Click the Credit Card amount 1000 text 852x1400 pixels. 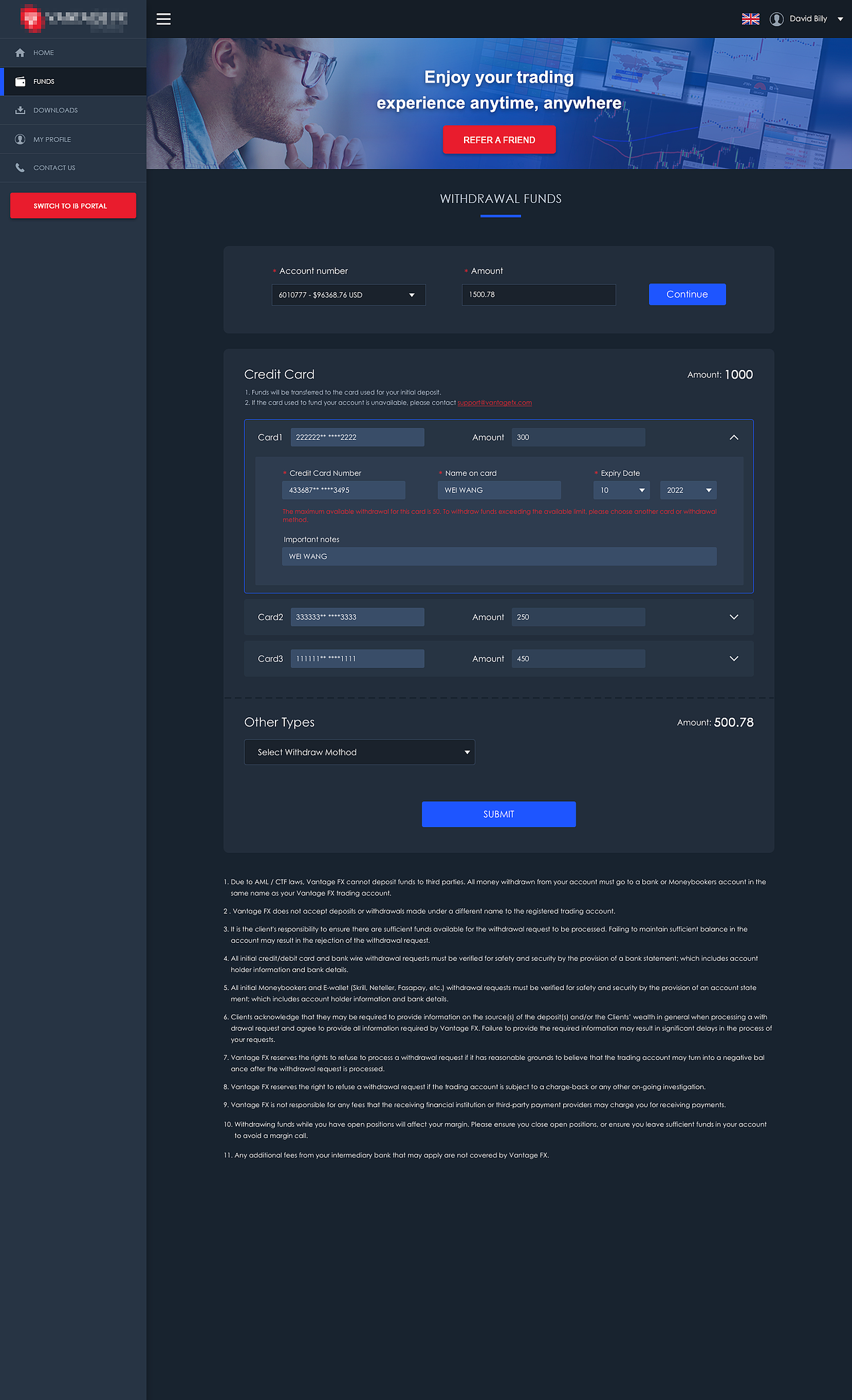[739, 375]
